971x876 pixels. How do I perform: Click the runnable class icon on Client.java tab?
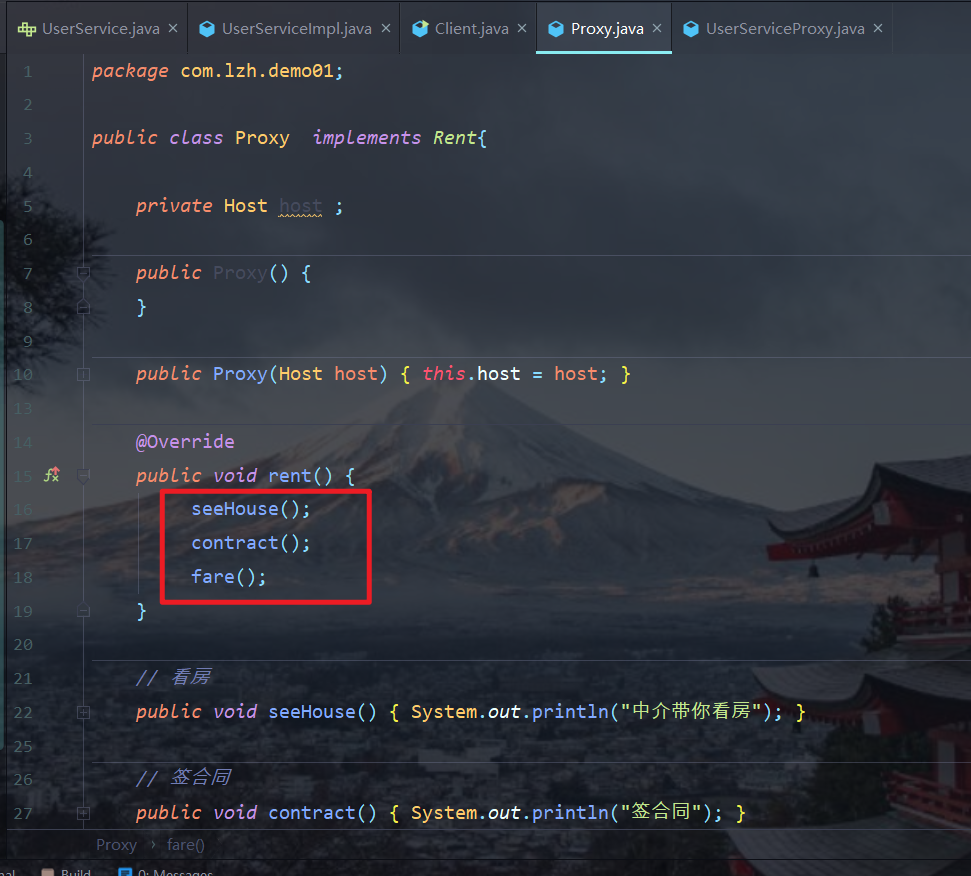click(x=420, y=28)
